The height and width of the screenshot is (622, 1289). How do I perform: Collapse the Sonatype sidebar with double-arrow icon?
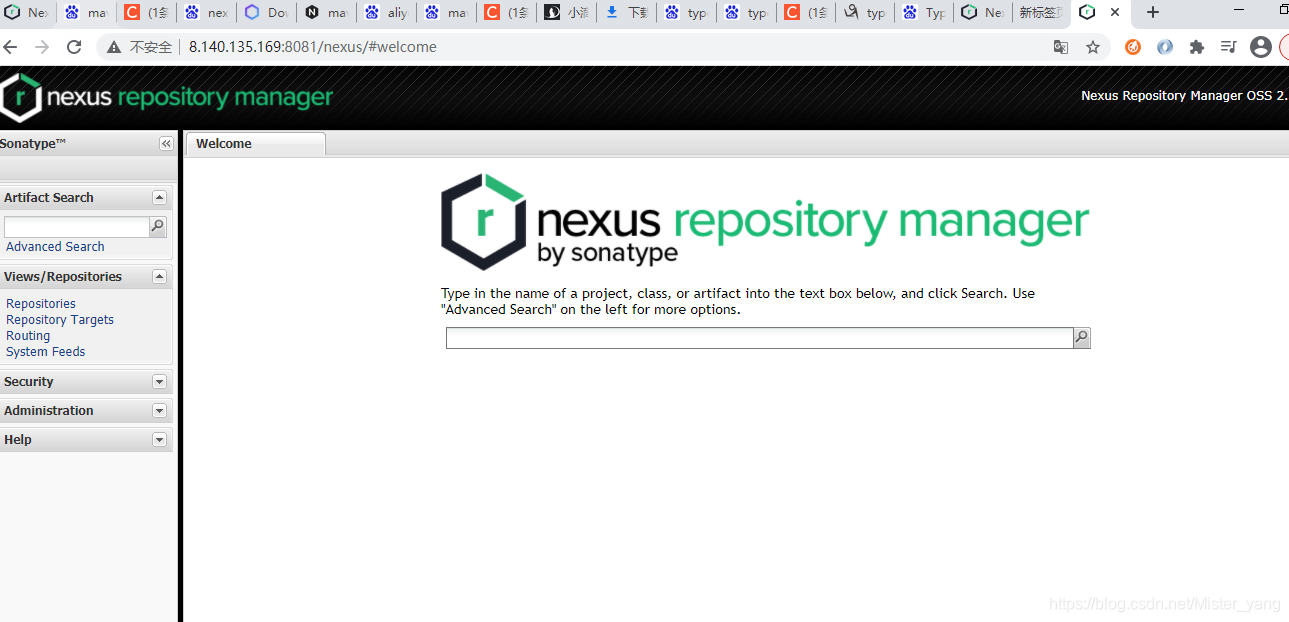pos(166,144)
